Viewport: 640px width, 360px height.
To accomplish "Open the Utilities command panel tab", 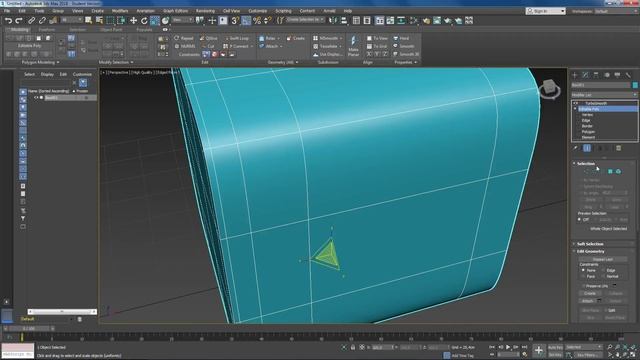I will [628, 75].
